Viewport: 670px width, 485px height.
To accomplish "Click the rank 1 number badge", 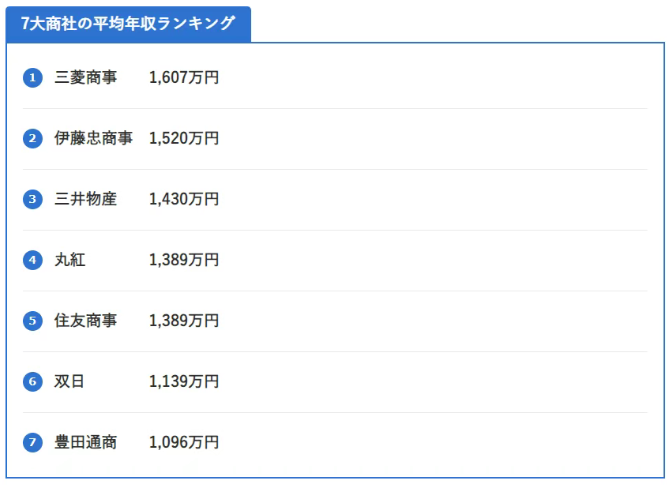I will pyautogui.click(x=33, y=78).
